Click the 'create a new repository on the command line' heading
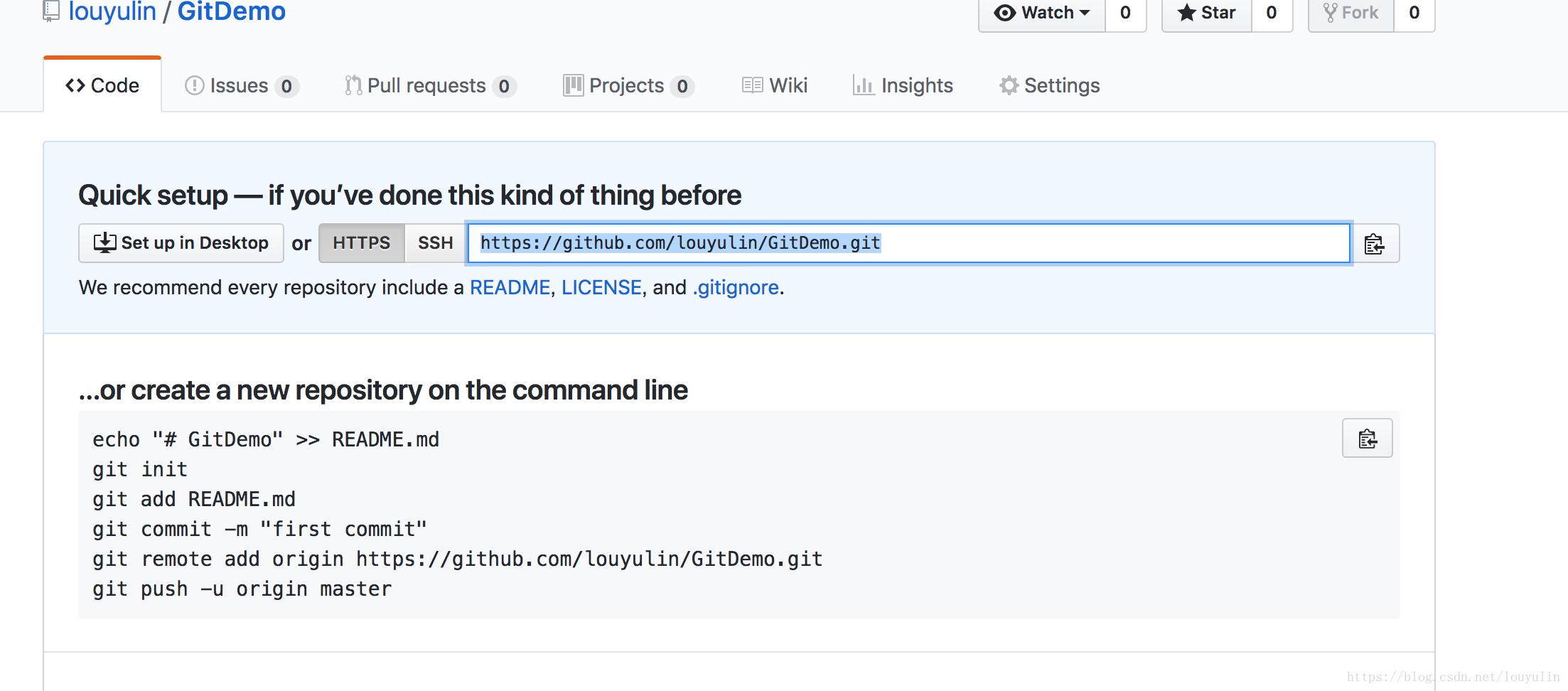 point(383,390)
